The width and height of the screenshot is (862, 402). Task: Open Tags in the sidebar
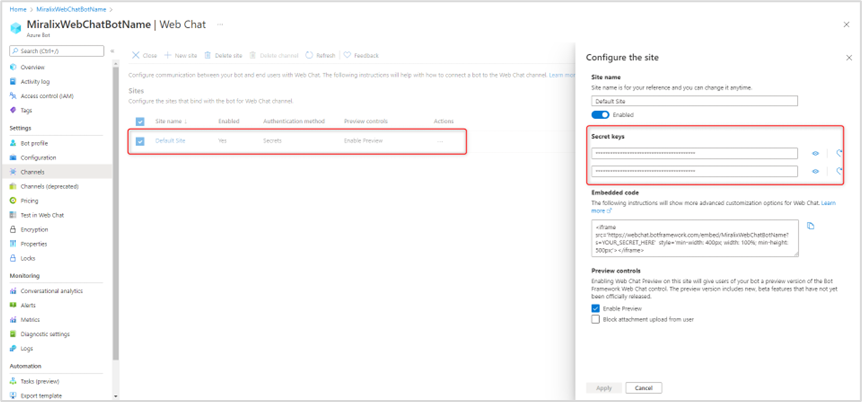(26, 110)
